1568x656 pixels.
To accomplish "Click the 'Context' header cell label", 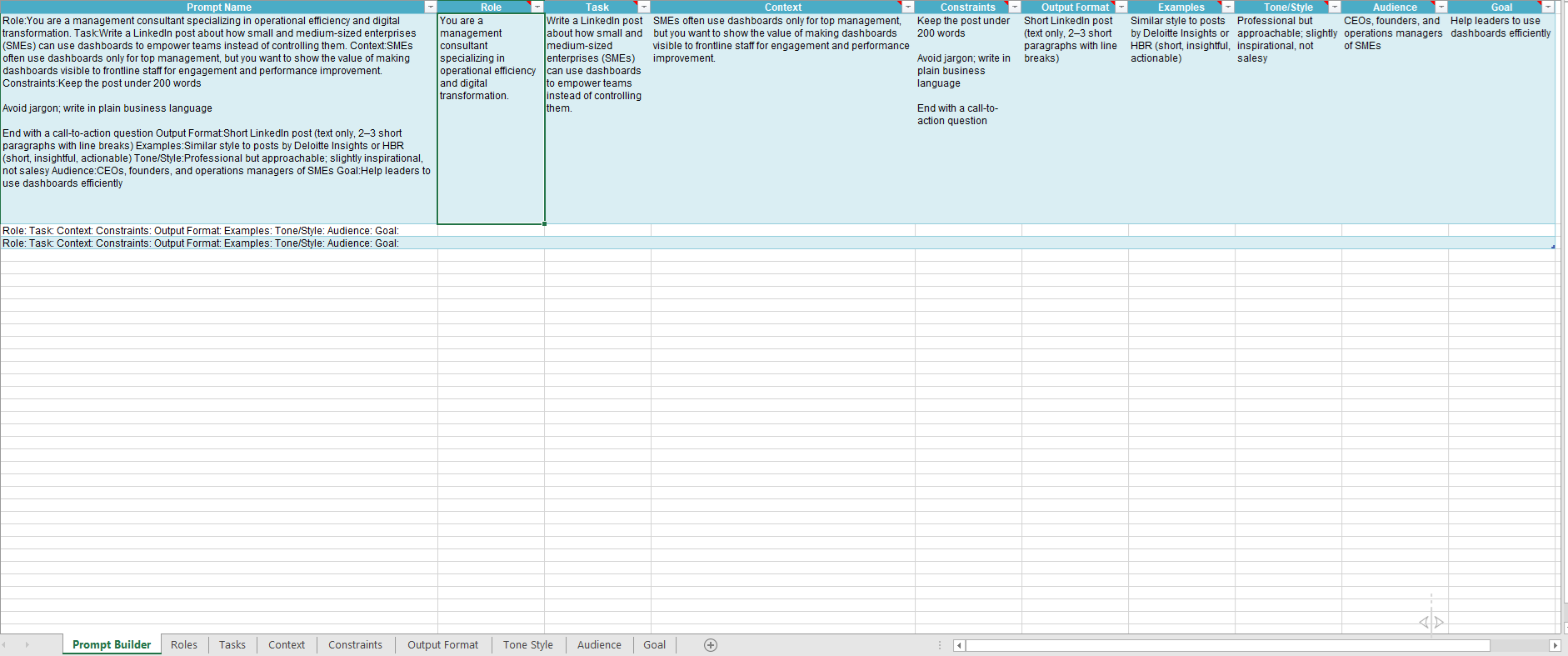I will point(783,7).
